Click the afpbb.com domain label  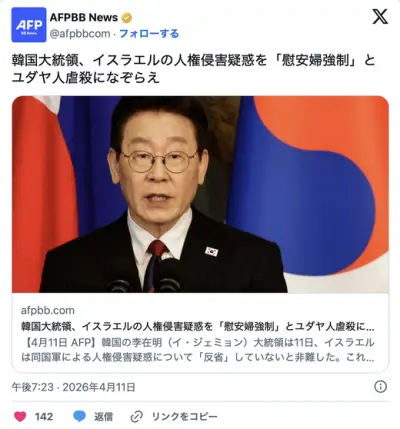[48, 310]
